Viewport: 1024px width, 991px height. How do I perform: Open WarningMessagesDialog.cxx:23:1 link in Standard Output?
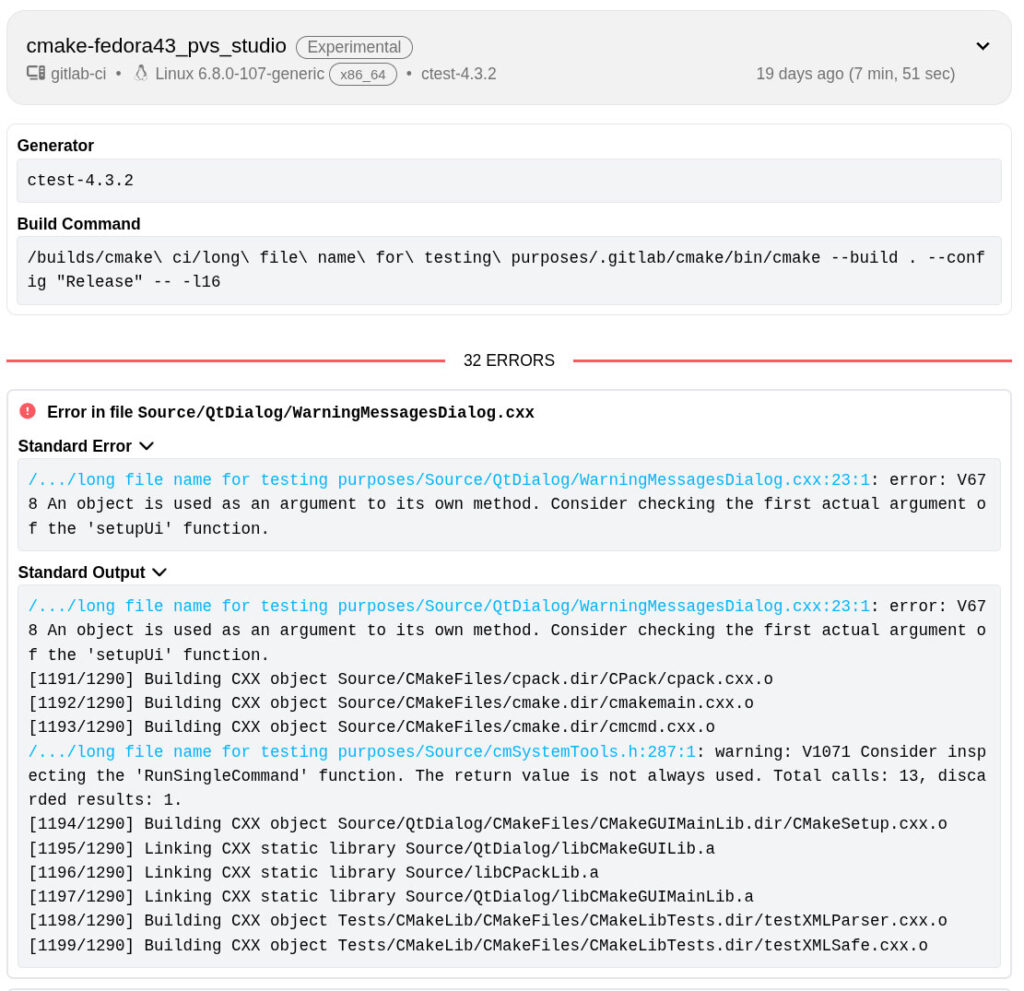click(x=449, y=606)
